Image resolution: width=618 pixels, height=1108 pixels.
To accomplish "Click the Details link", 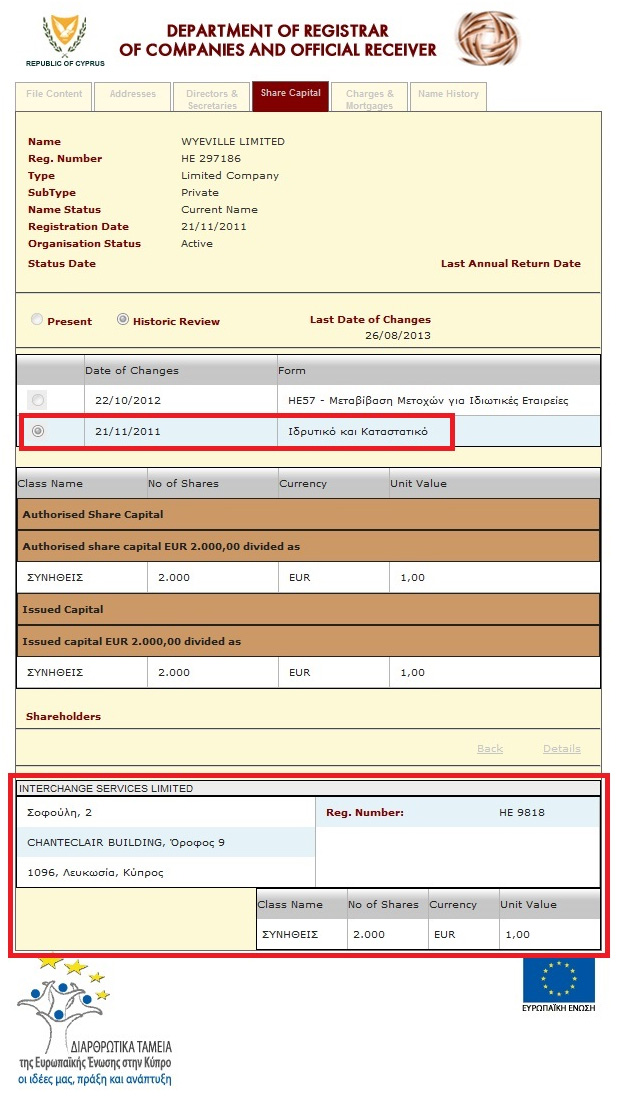I will 561,749.
